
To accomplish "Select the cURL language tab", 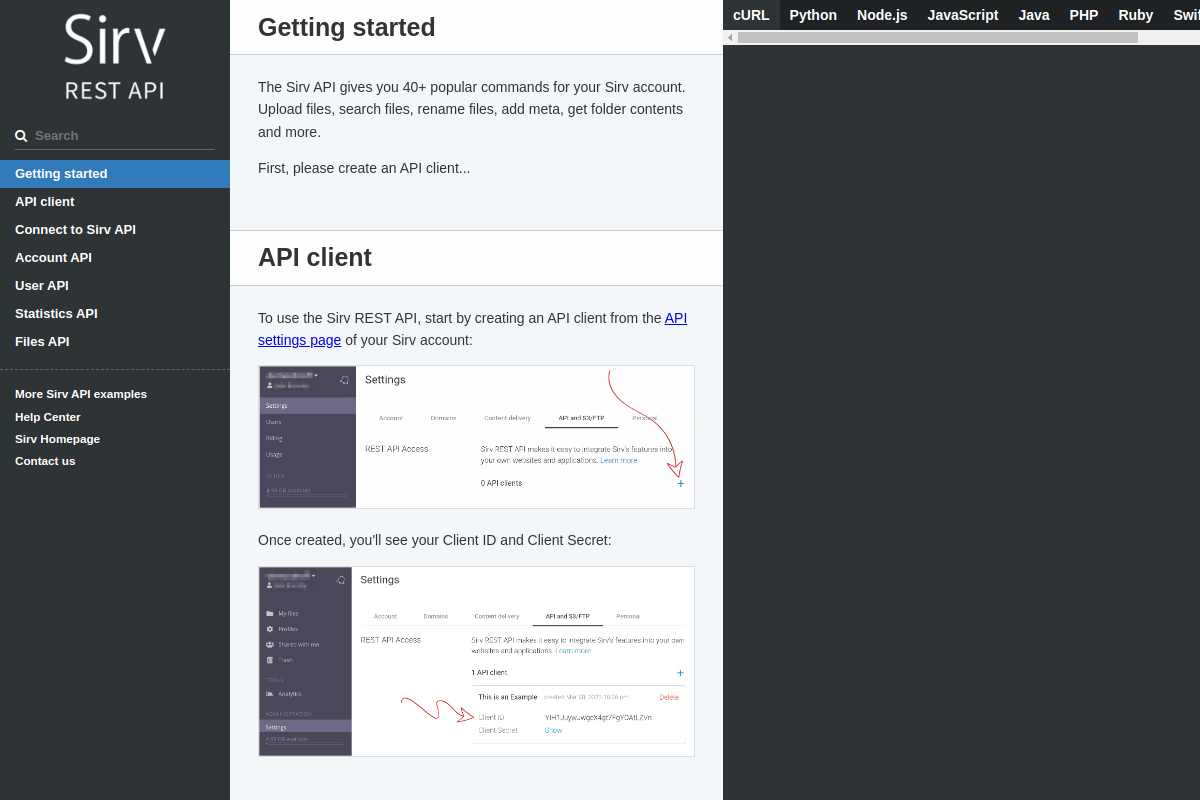I will (751, 15).
